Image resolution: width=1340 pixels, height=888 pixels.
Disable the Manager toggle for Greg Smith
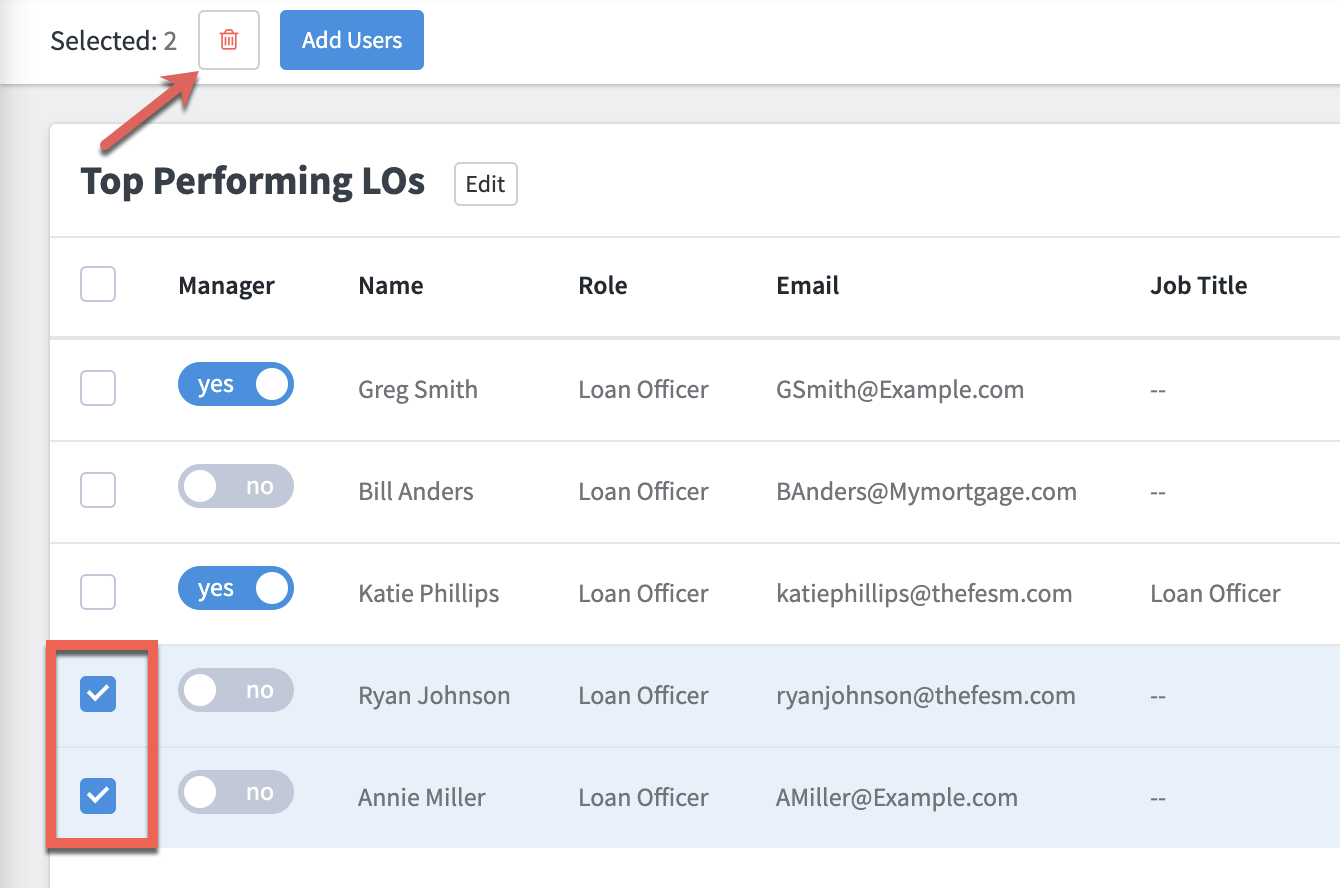coord(236,384)
